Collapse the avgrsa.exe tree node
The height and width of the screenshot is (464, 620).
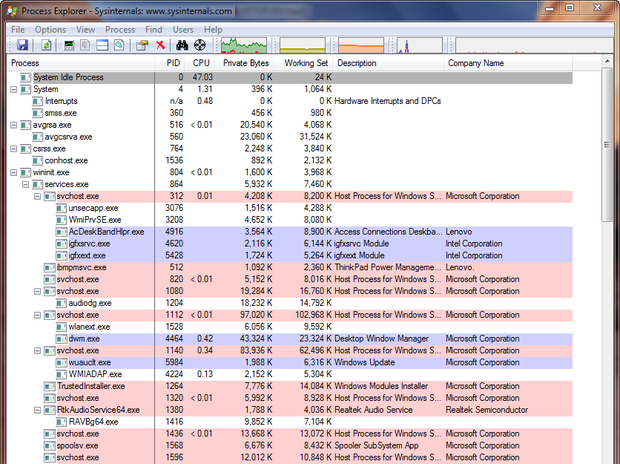click(13, 125)
